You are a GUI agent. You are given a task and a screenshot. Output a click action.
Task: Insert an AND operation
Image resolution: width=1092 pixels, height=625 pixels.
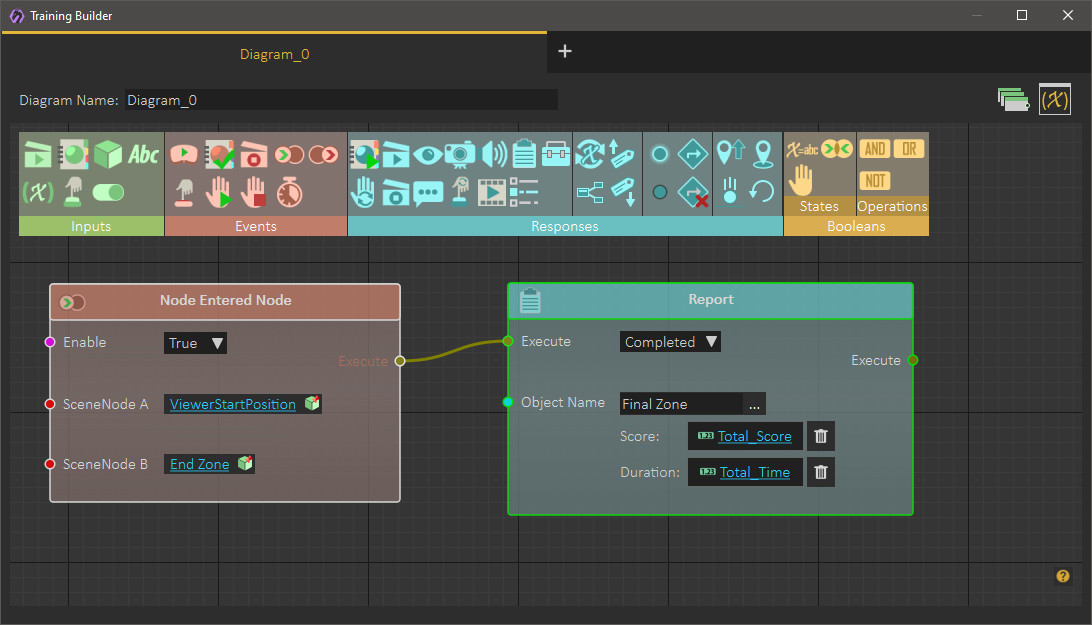[x=875, y=149]
